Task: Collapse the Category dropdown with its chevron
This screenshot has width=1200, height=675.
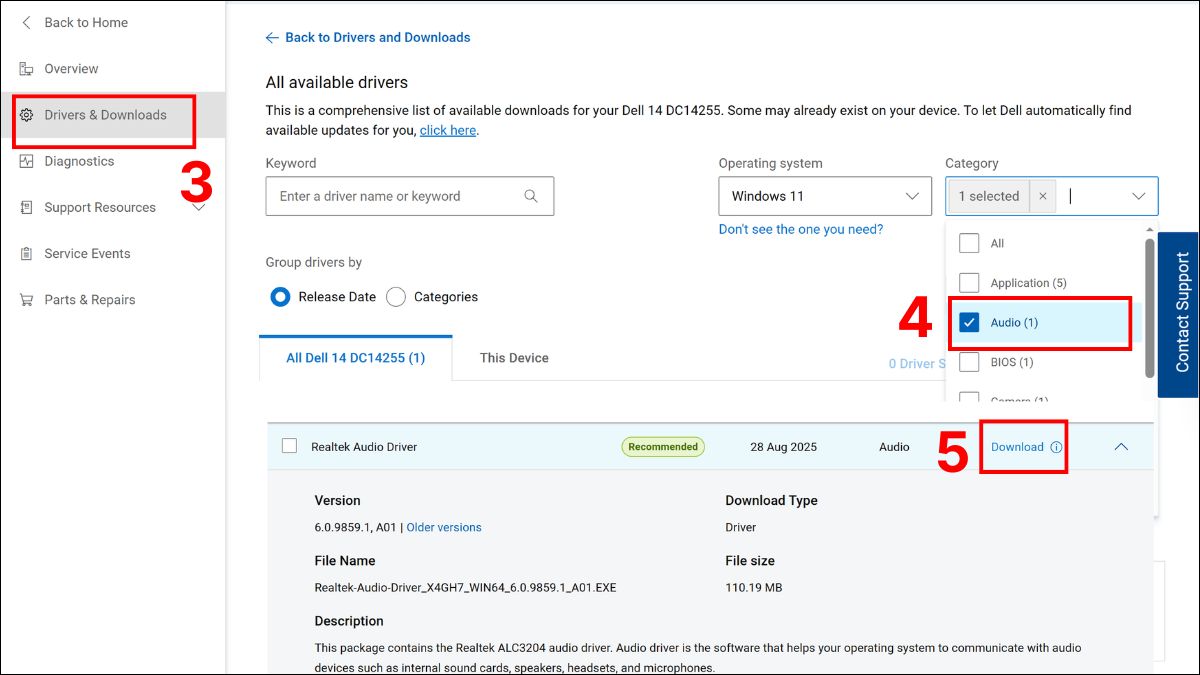Action: coord(1138,196)
